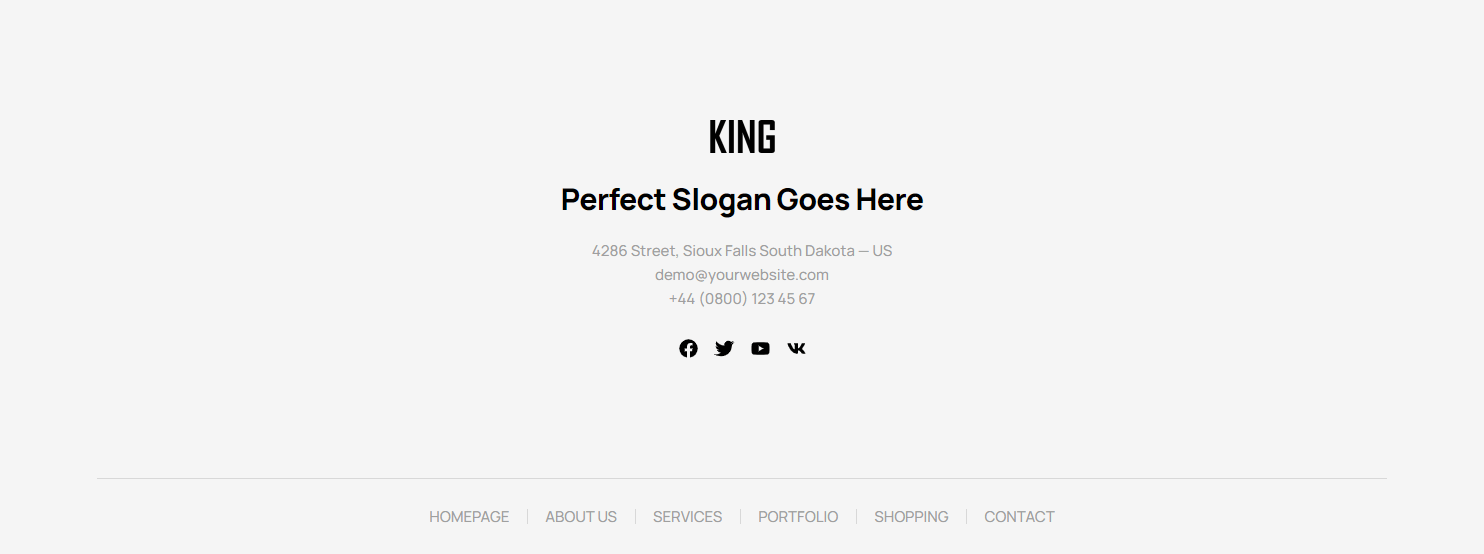The width and height of the screenshot is (1484, 554).
Task: Visit the SHOPPING footer link
Action: [x=911, y=517]
